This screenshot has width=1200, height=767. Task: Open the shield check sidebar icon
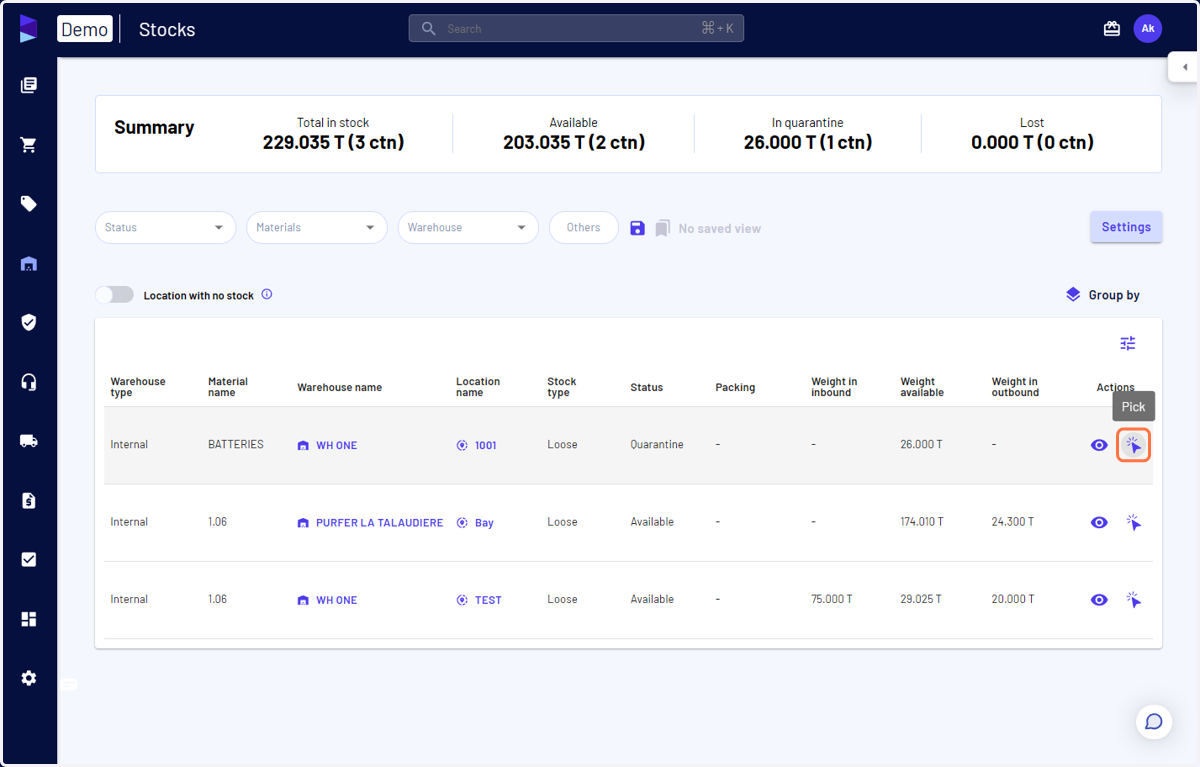click(x=28, y=322)
